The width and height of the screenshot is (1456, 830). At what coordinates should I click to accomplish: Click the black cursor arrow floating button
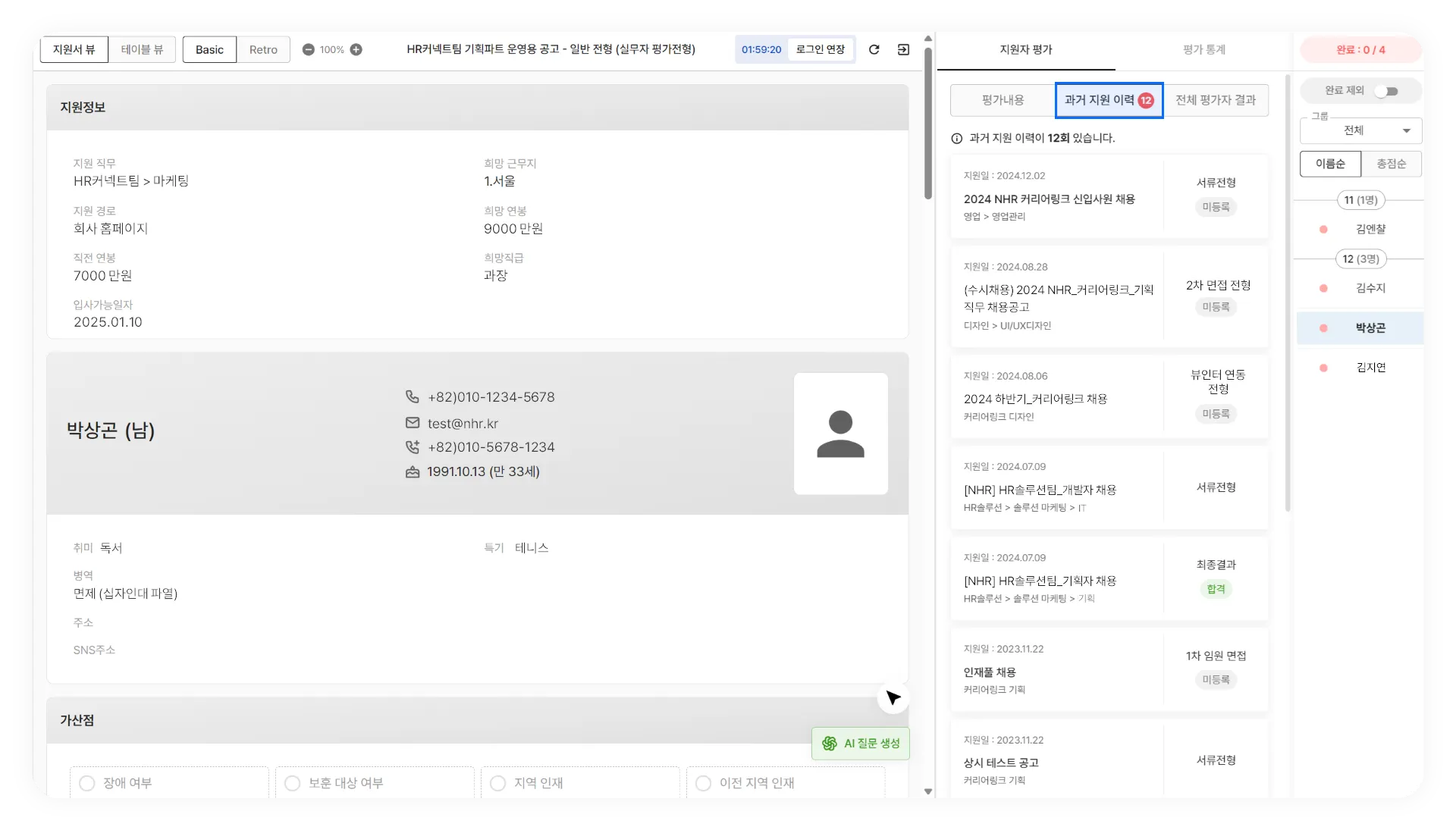(x=893, y=698)
